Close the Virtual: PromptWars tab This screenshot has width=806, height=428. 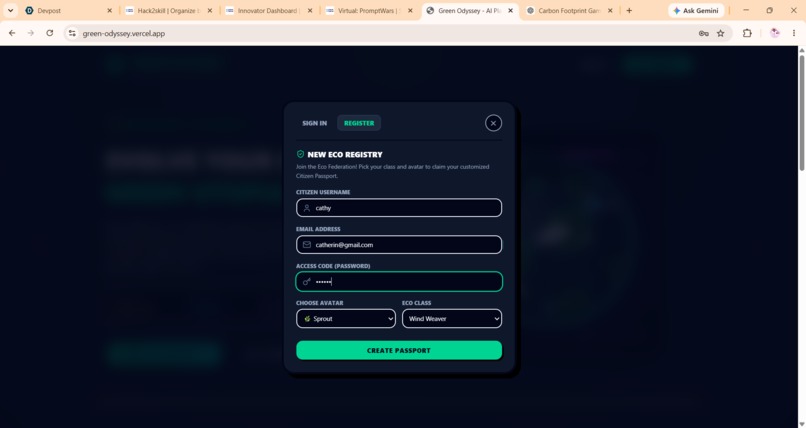(x=410, y=11)
